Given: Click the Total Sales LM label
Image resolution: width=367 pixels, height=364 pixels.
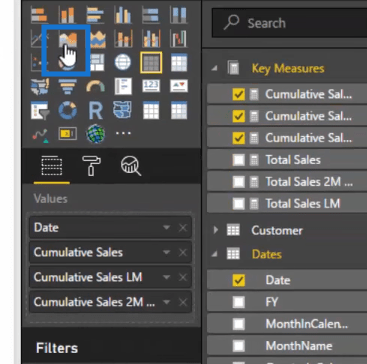Looking at the screenshot, I should coord(303,203).
